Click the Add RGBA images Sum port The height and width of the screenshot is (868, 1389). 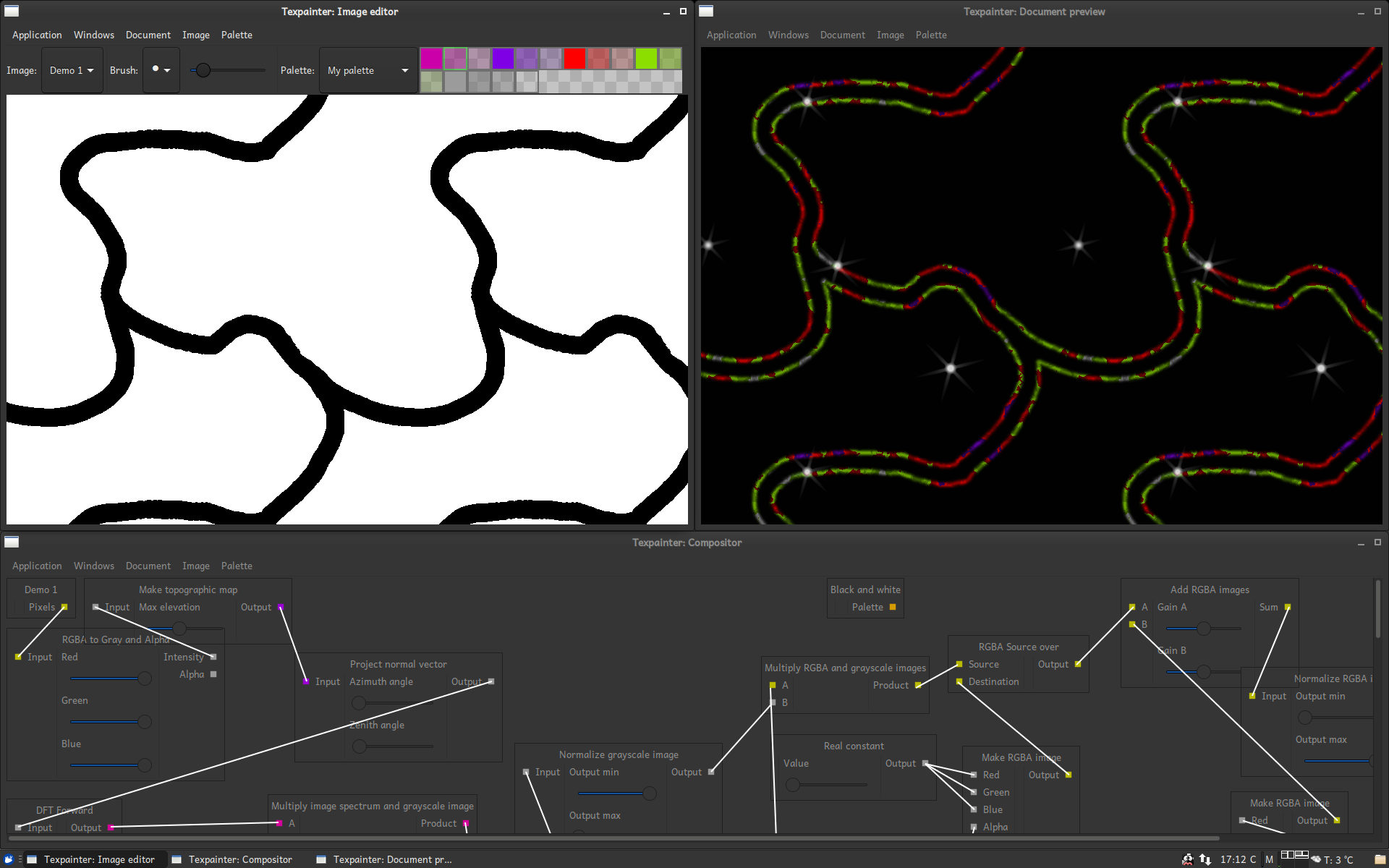pyautogui.click(x=1288, y=608)
